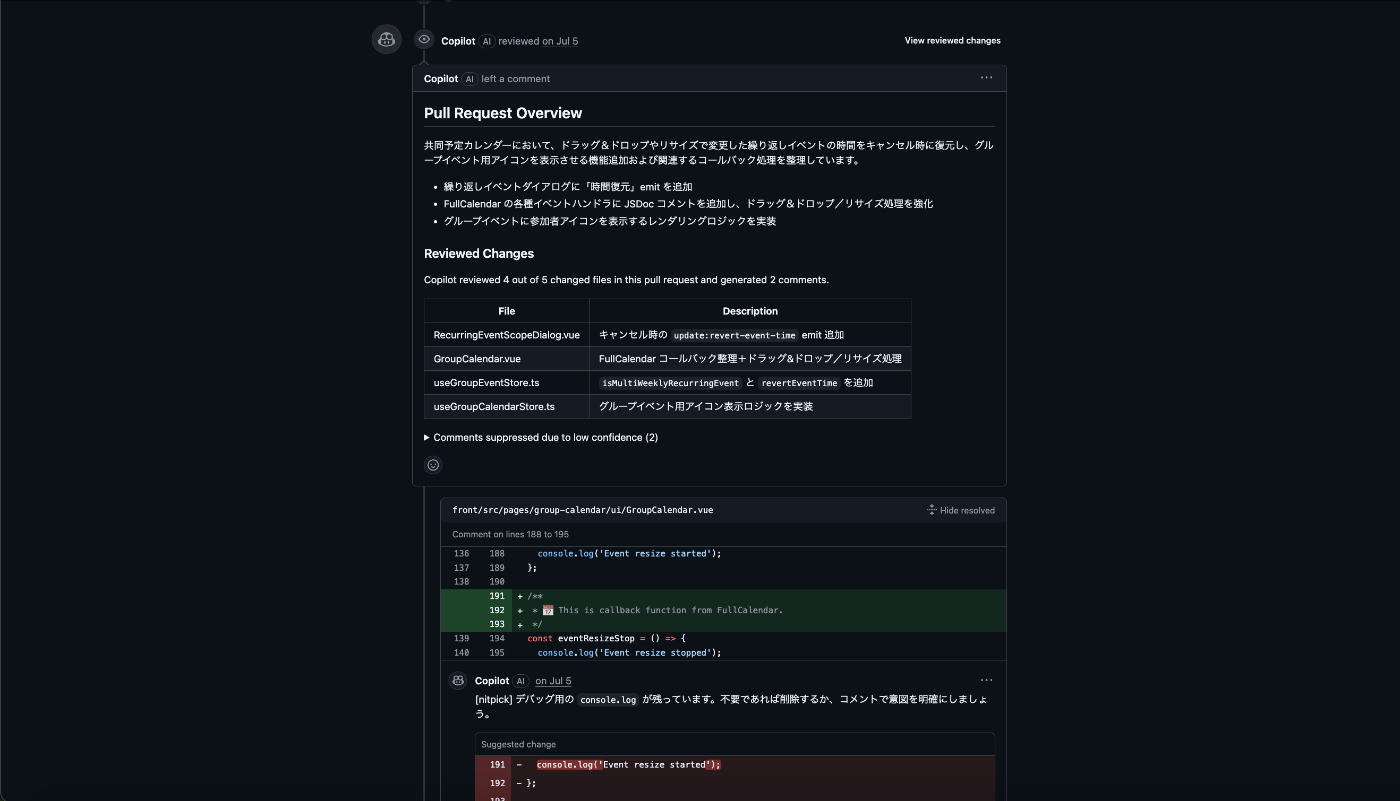
Task: Click GroupCalendar.vue cell in file table
Action: [x=507, y=359]
